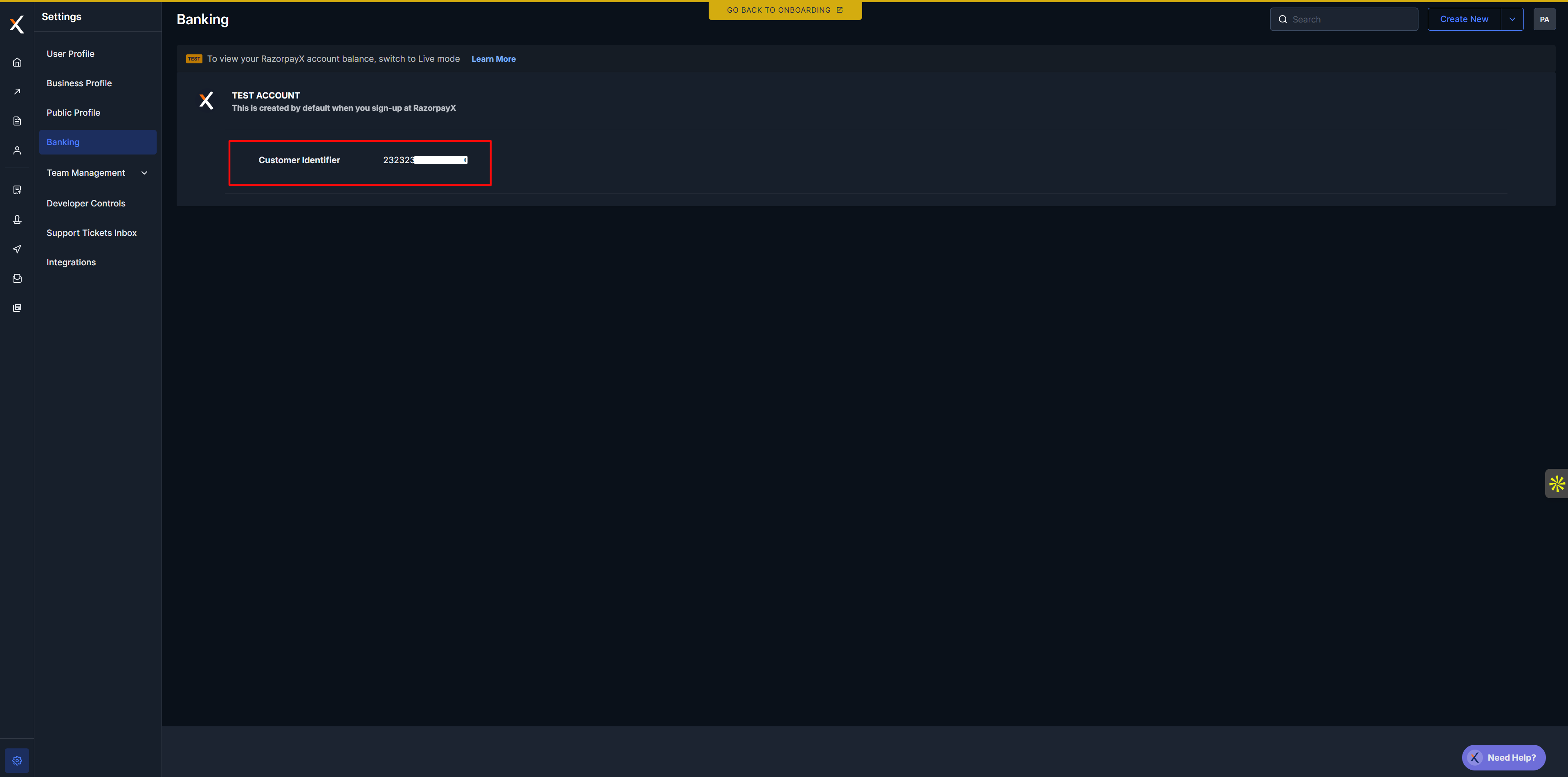The height and width of the screenshot is (777, 1568).
Task: Click the Learn More link
Action: pos(493,59)
